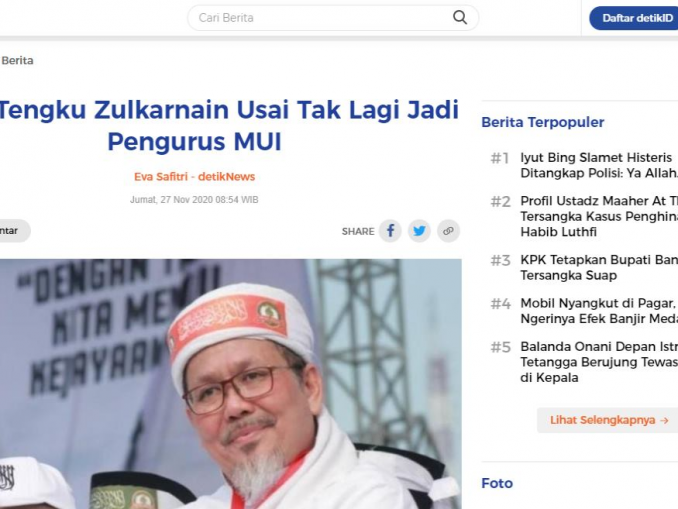Open the article main photo
This screenshot has width=678, height=509.
pyautogui.click(x=230, y=384)
